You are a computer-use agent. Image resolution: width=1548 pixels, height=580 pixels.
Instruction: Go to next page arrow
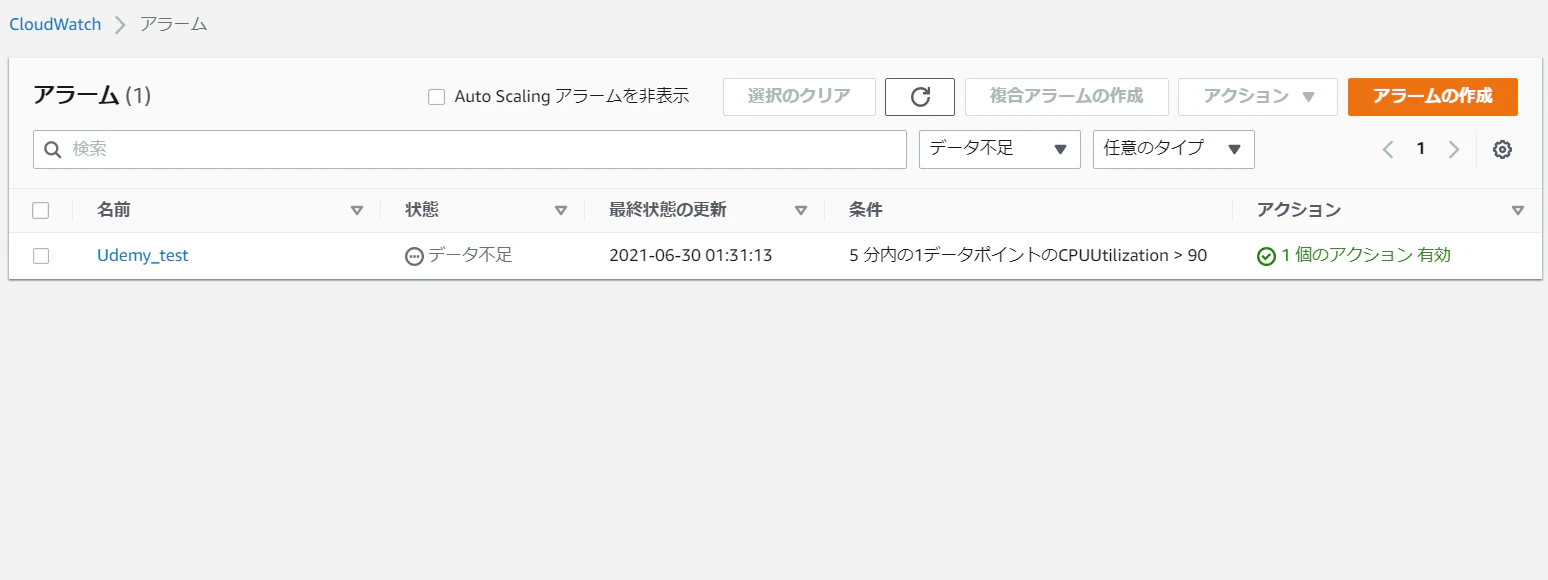coord(1454,149)
